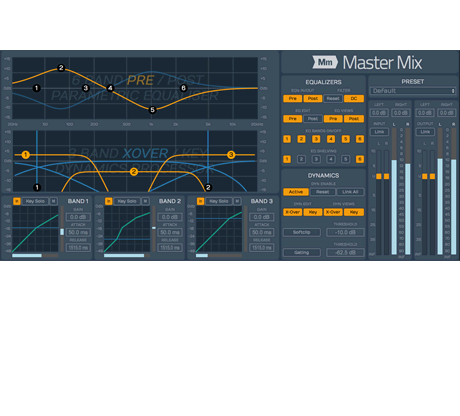
Task: Toggle EQ shelving for band 1
Action: click(x=287, y=159)
